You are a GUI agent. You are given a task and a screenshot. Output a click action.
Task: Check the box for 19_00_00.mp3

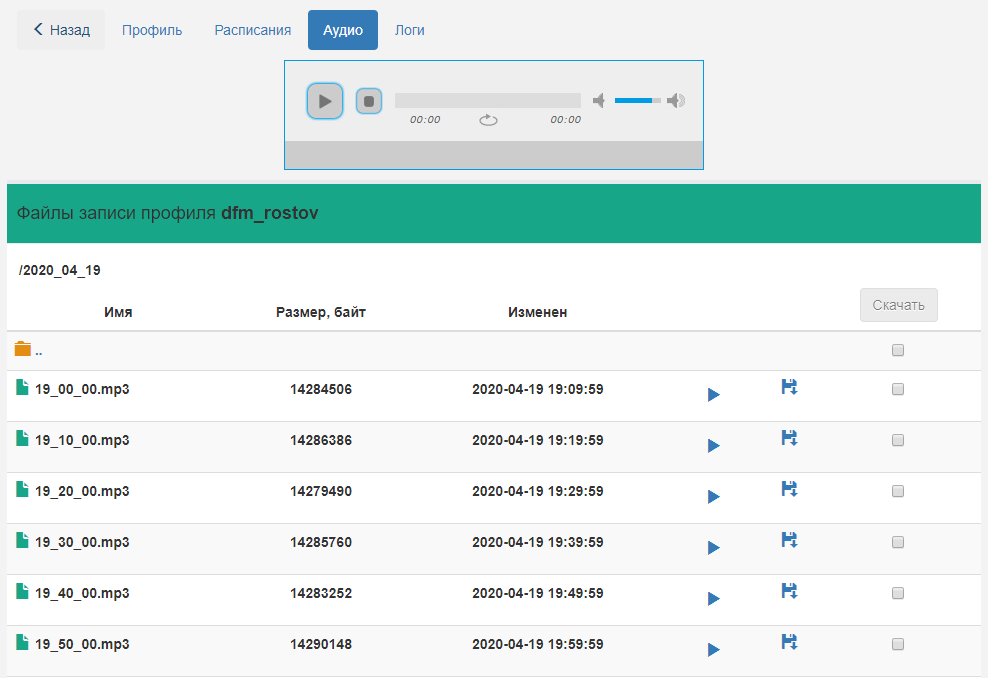[897, 389]
